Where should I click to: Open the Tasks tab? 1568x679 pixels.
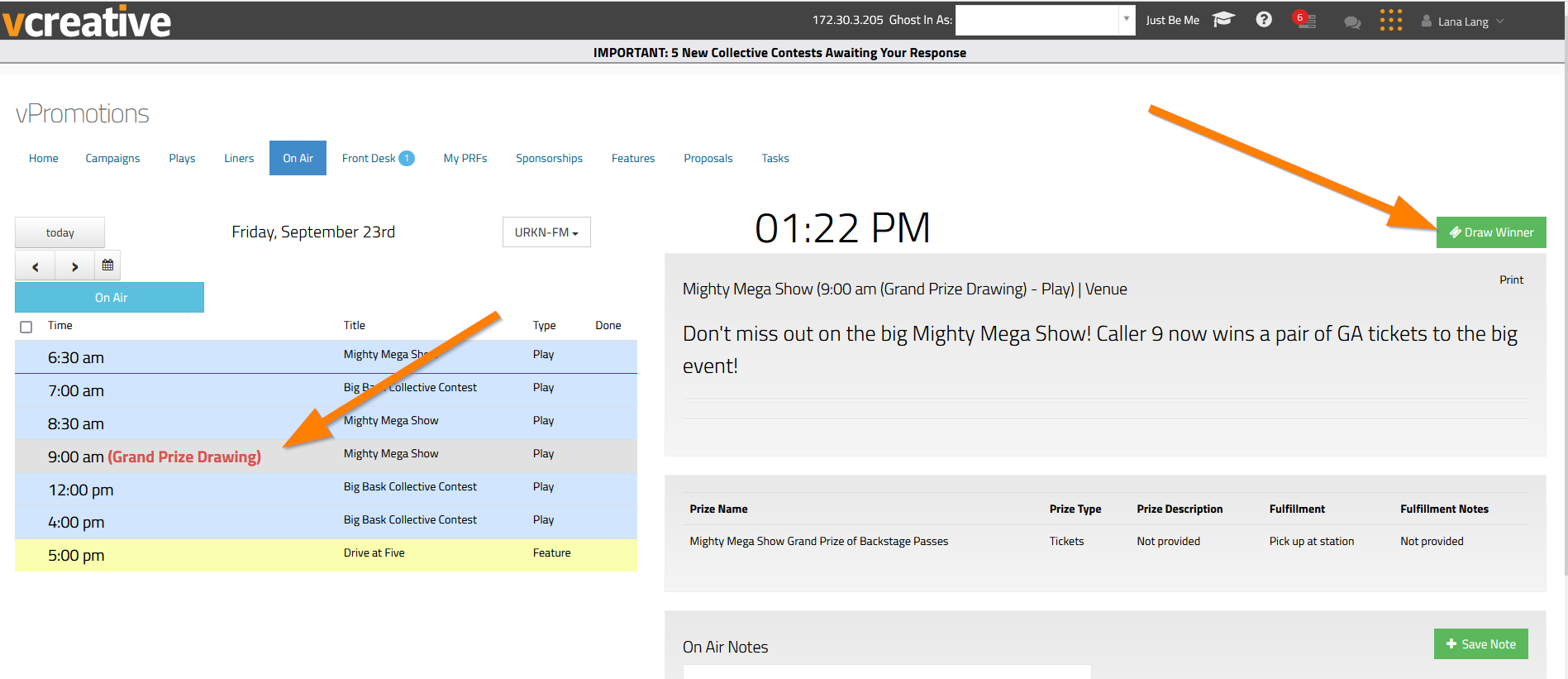coord(775,158)
